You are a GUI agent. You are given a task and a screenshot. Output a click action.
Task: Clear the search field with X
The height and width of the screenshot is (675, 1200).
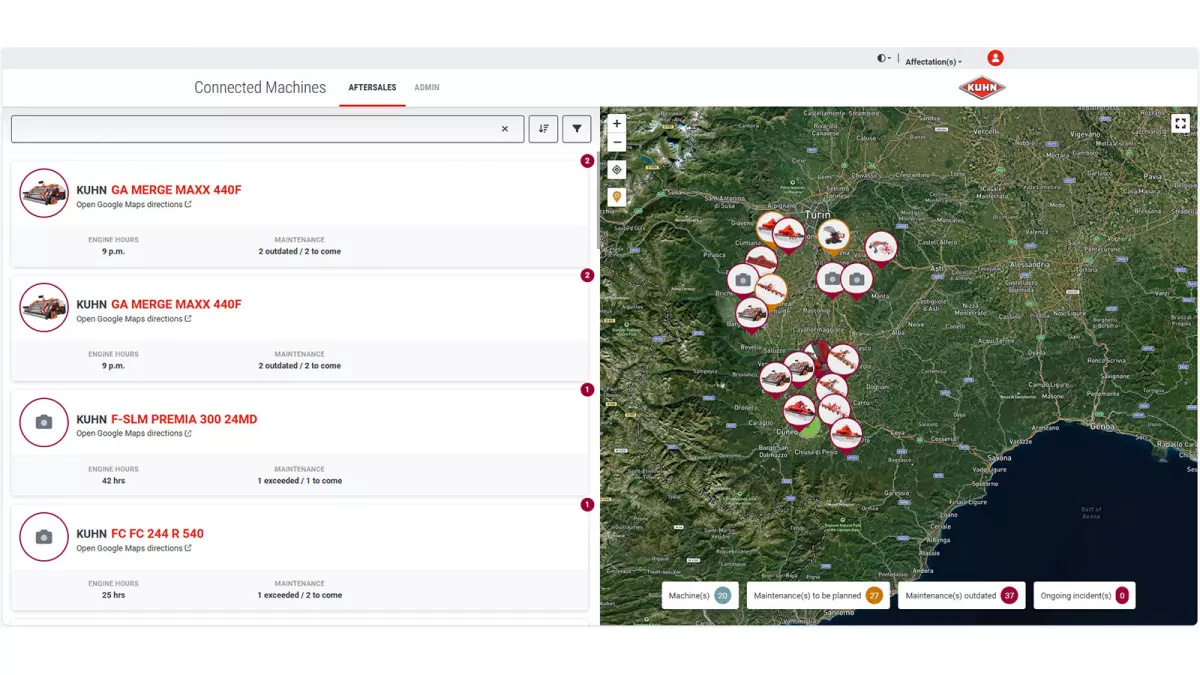(505, 129)
